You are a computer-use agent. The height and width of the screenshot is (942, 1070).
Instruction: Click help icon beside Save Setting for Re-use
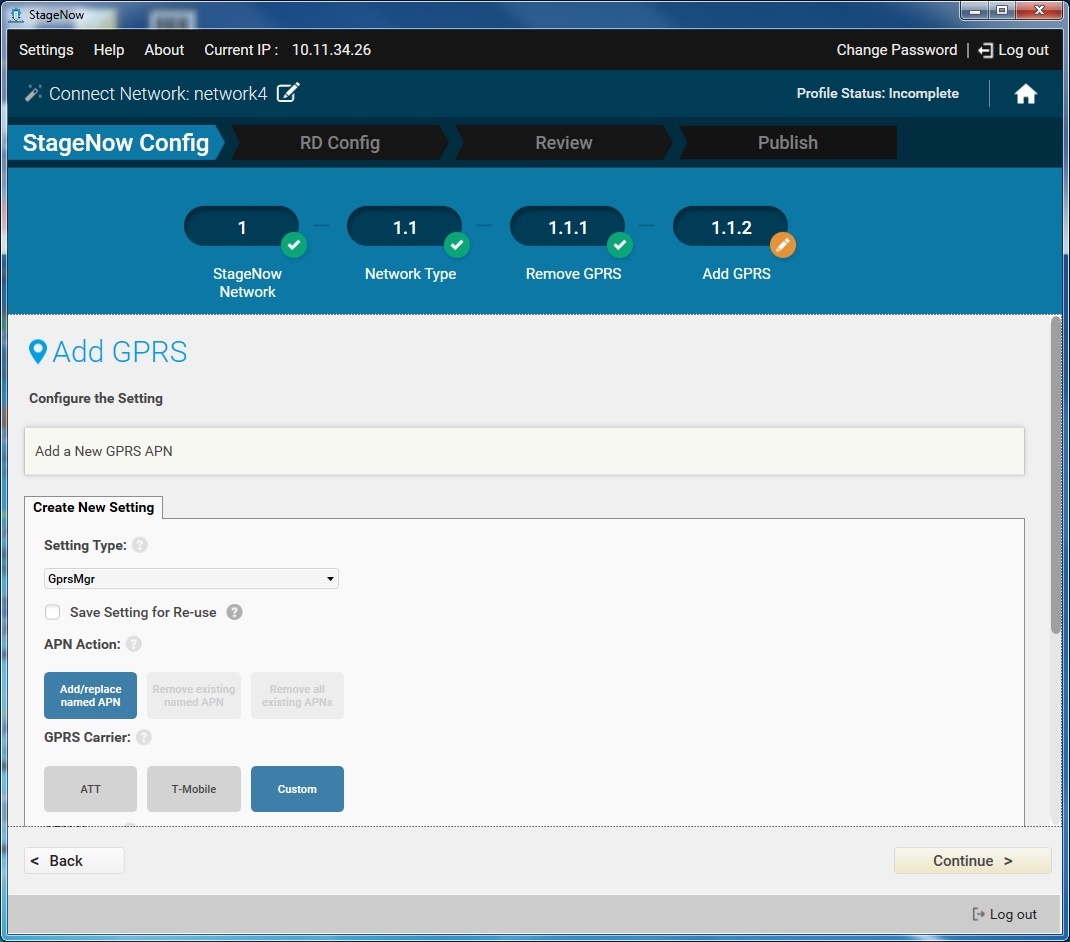pos(234,612)
